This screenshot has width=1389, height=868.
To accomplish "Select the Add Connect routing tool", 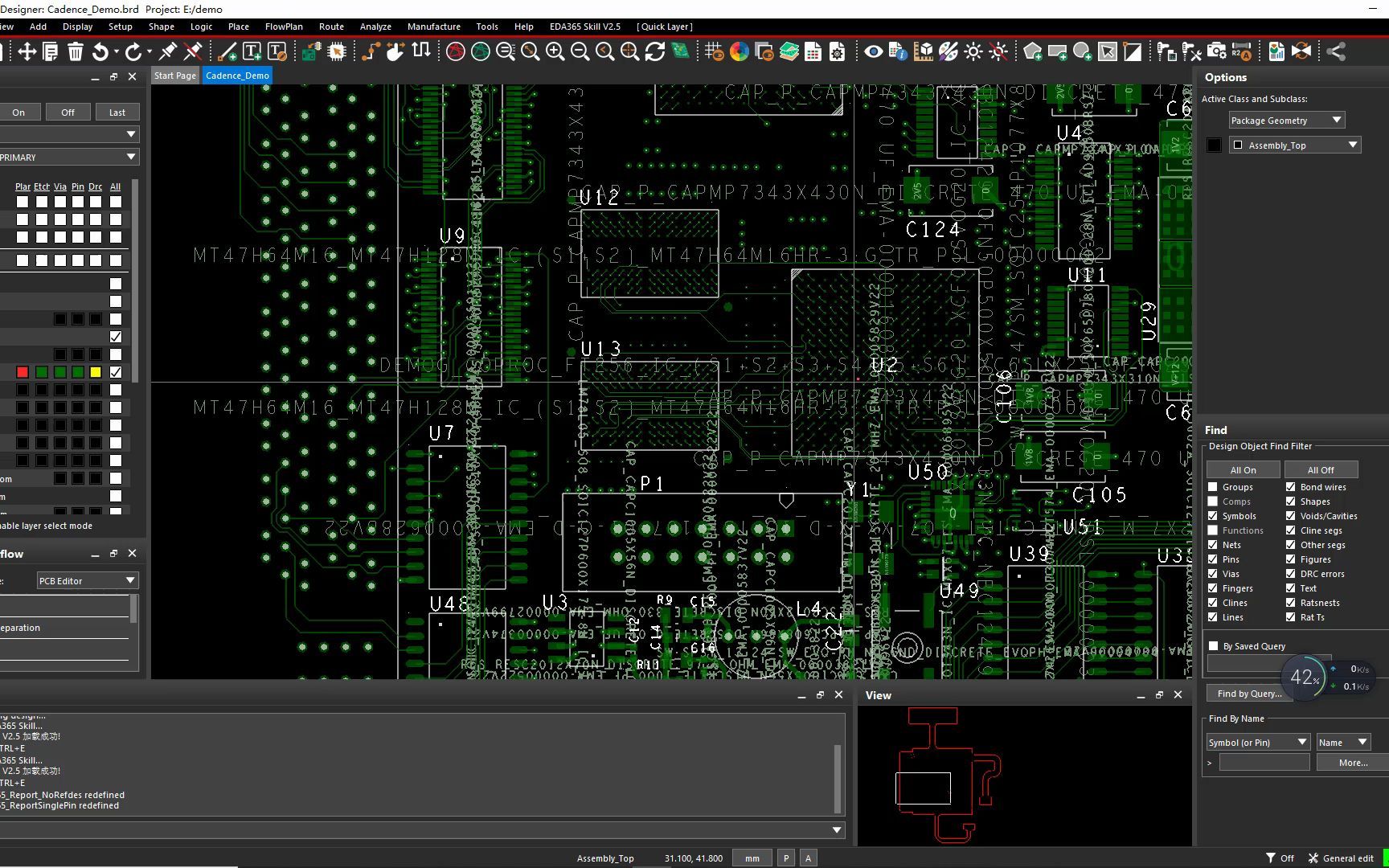I will (370, 51).
